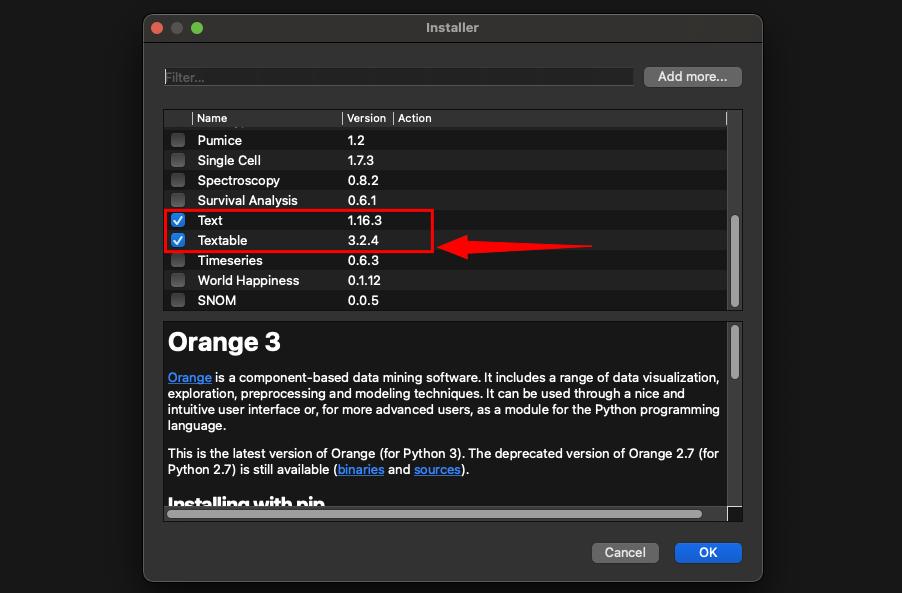Image resolution: width=902 pixels, height=593 pixels.
Task: Focus the Filter search field
Action: 399,76
